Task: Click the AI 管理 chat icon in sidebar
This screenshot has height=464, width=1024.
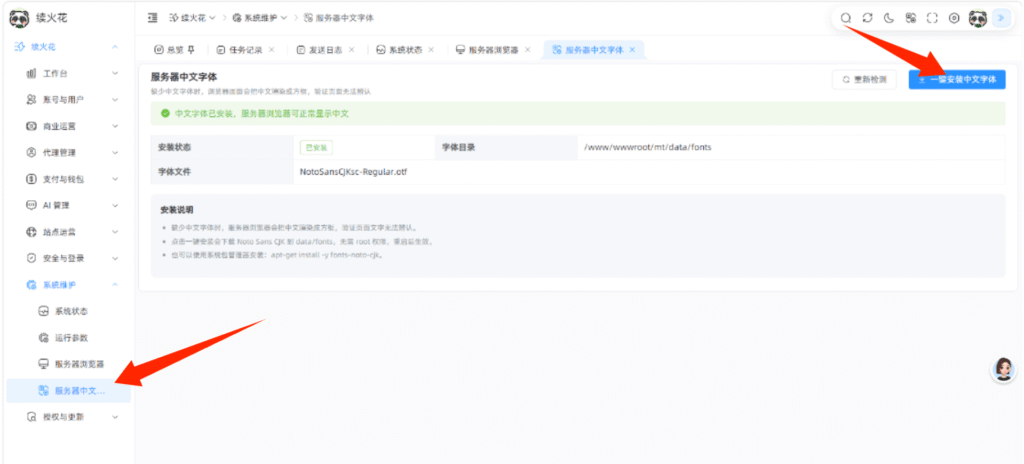Action: [x=31, y=205]
